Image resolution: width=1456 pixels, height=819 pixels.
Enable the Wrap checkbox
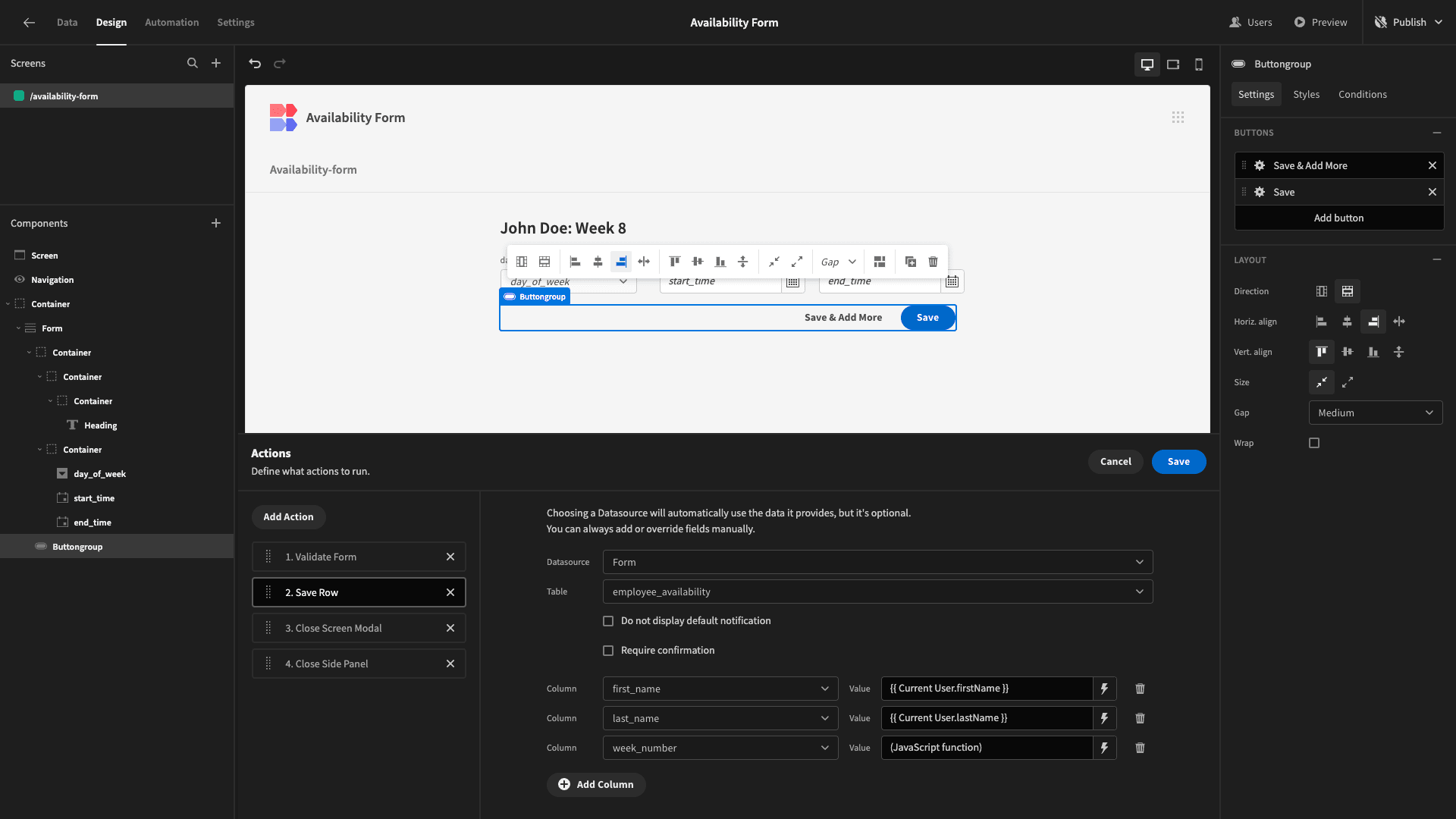[1314, 443]
